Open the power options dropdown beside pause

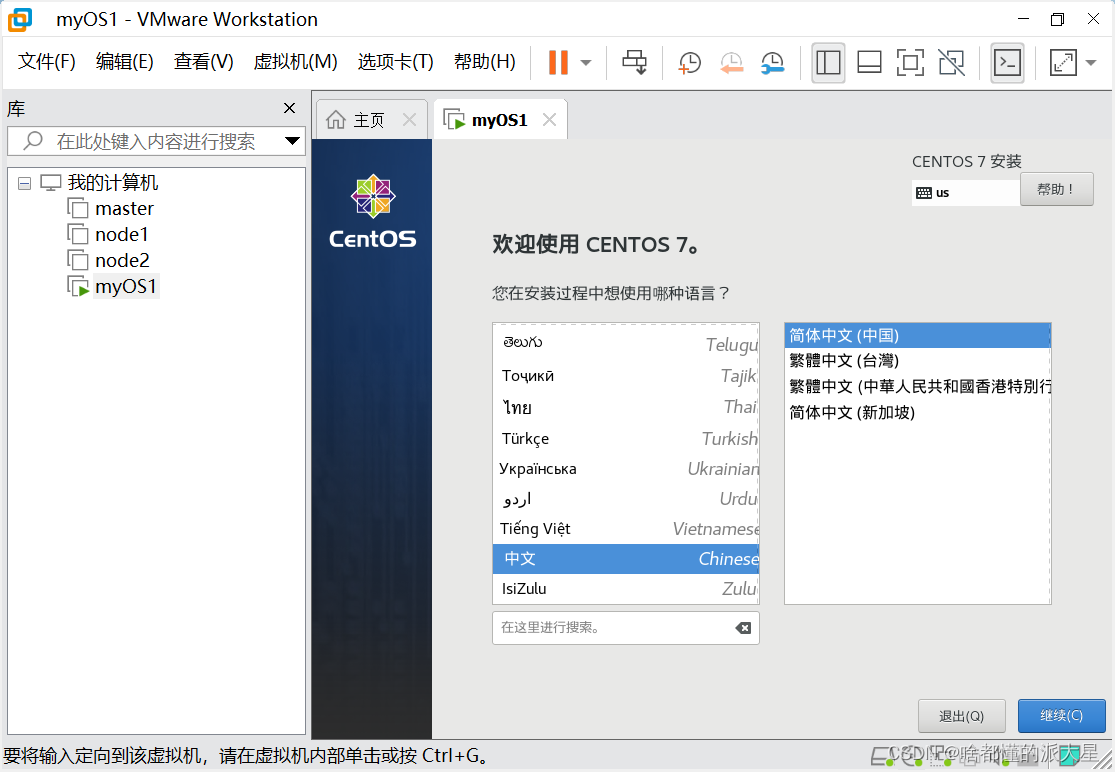tap(586, 63)
